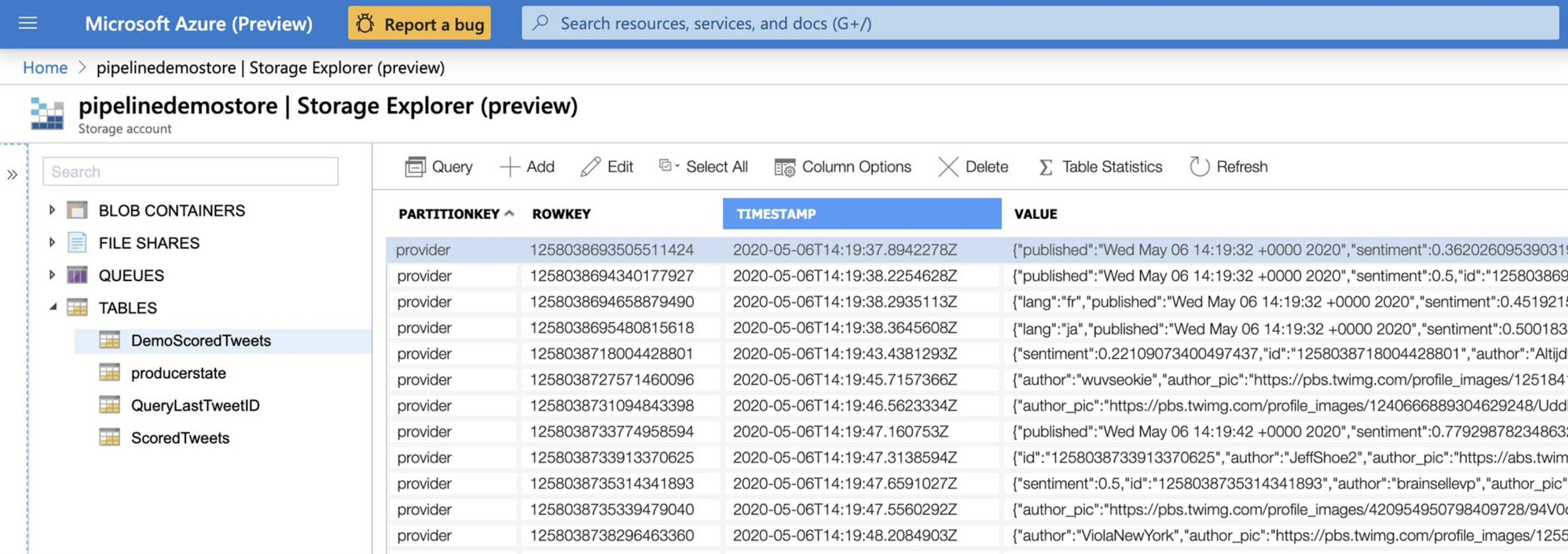Screen dimensions: 1568x554
Task: Expand the collapsed side panel chevrons
Action: click(x=12, y=175)
